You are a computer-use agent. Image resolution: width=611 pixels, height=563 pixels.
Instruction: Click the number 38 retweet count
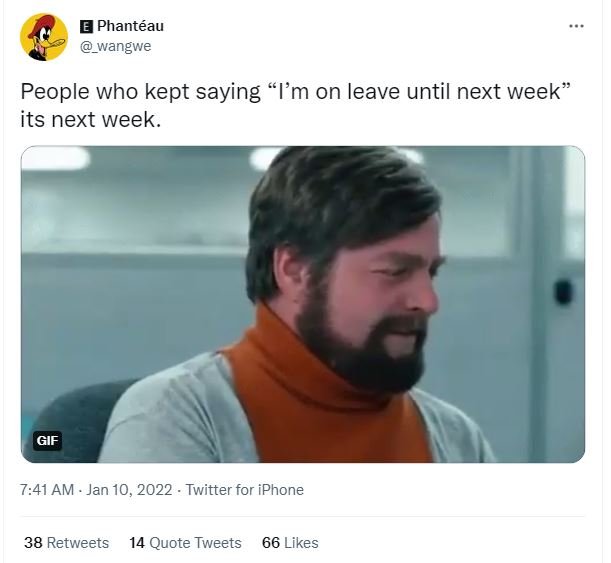click(x=33, y=543)
